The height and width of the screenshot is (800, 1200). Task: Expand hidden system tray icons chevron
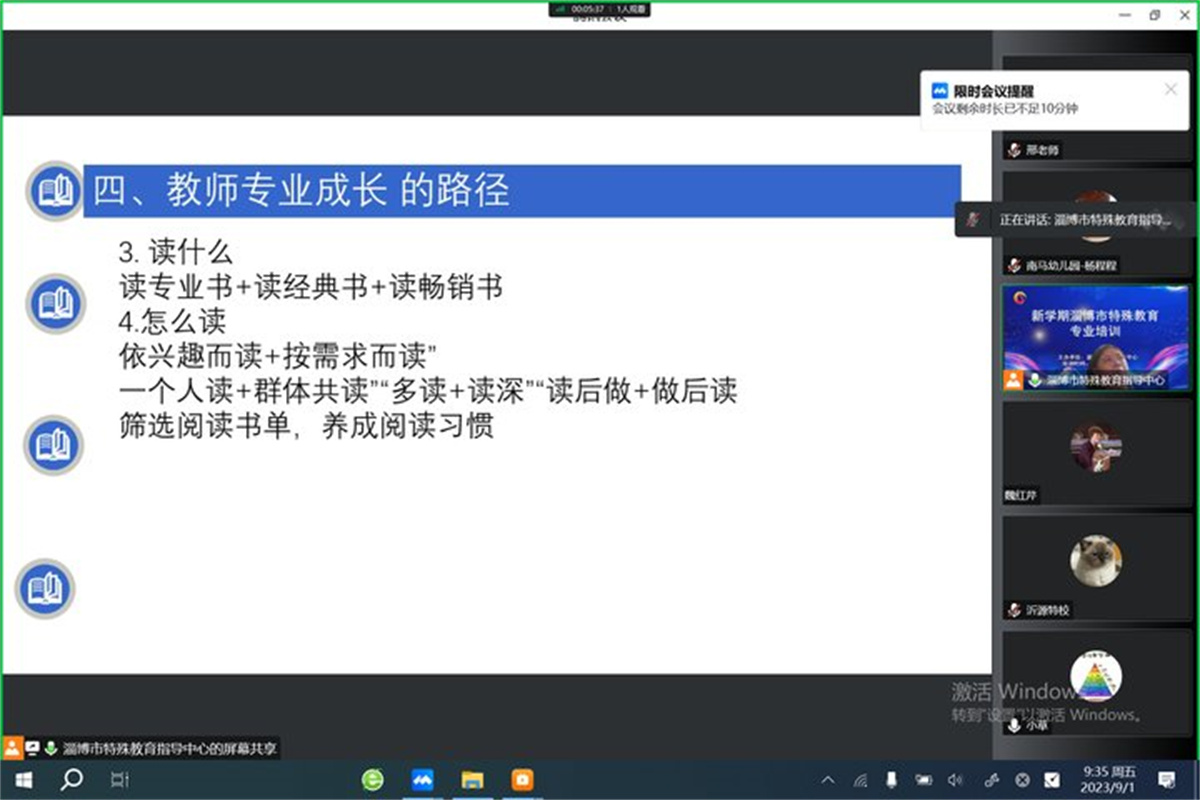point(828,780)
